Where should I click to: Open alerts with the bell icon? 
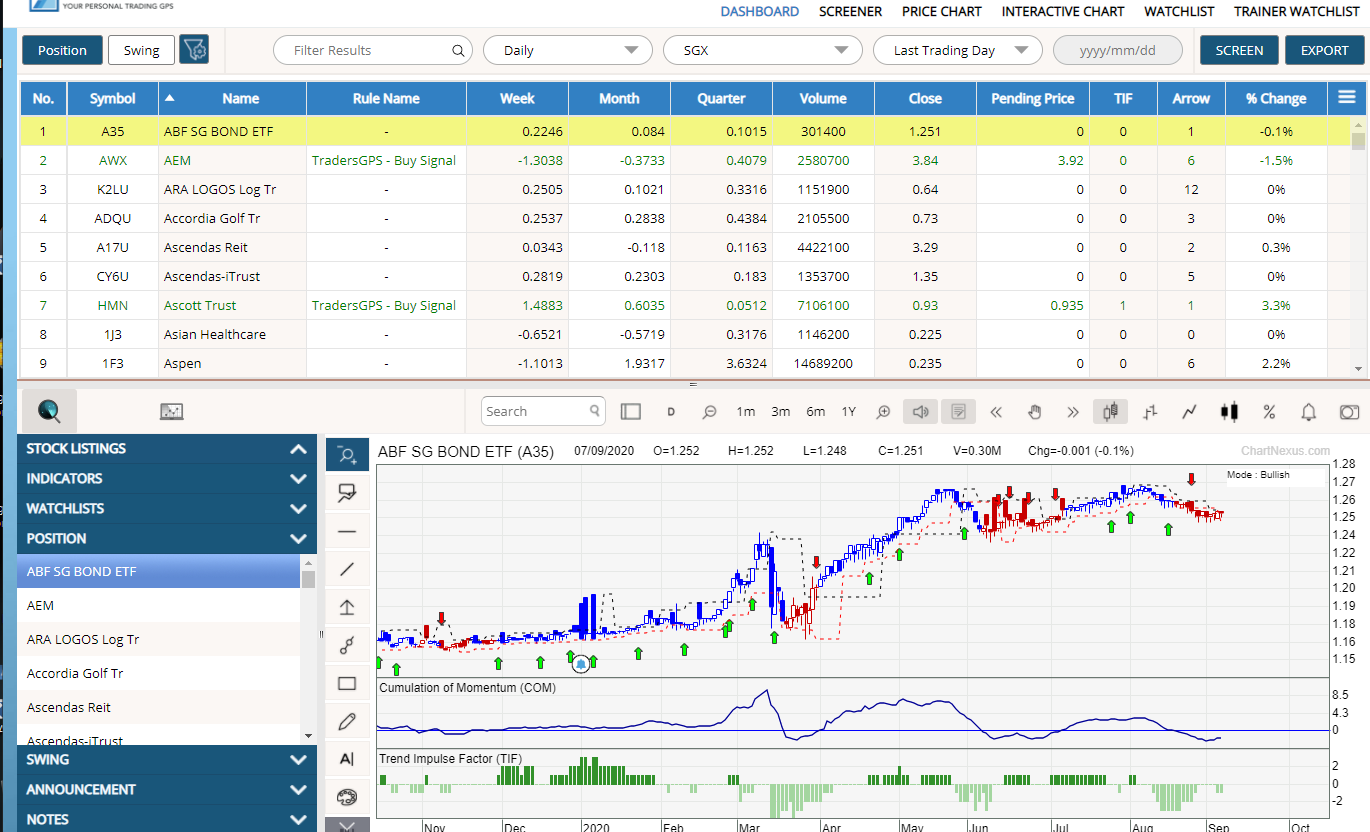[1308, 411]
